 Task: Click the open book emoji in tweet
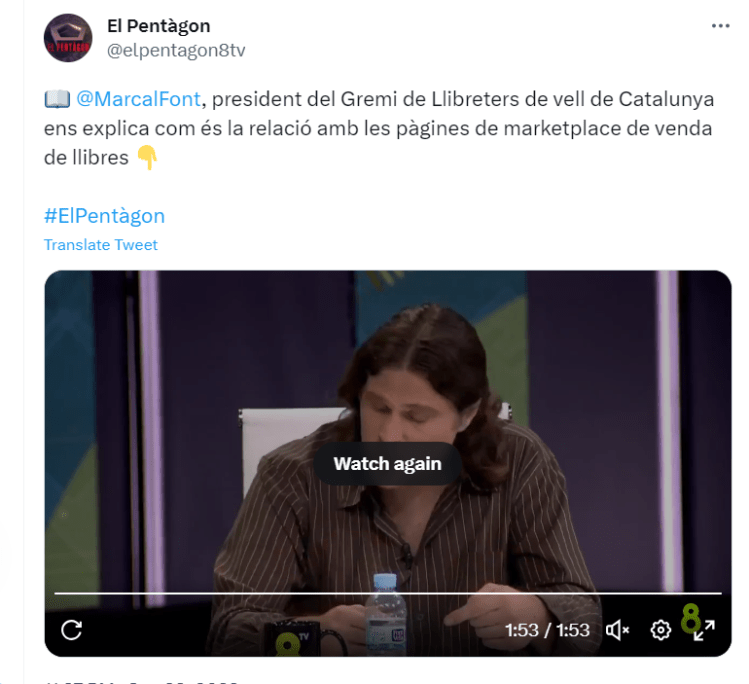tap(57, 99)
